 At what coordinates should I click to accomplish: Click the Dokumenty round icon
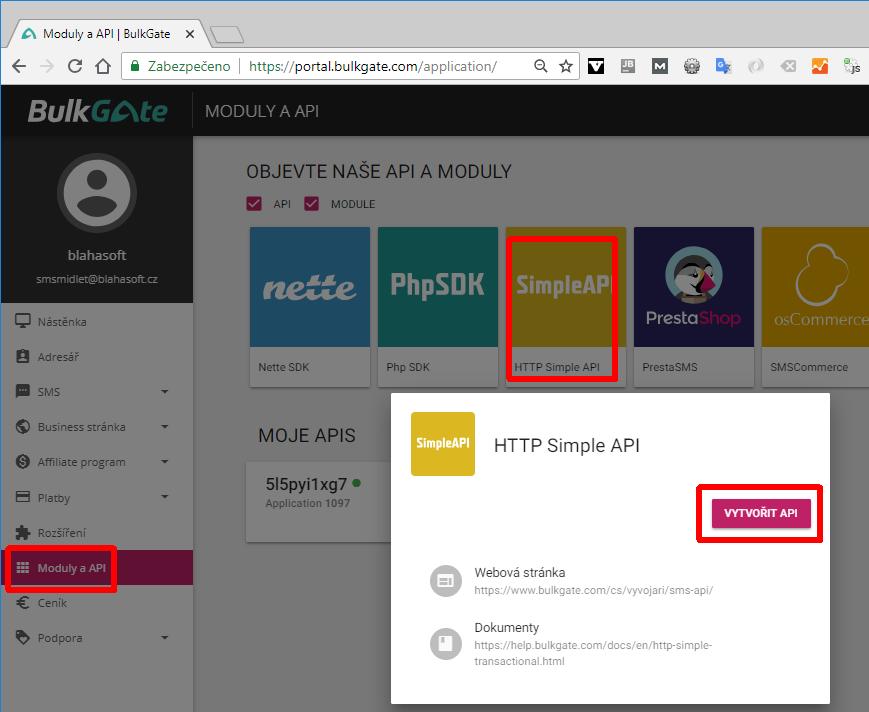coord(446,644)
